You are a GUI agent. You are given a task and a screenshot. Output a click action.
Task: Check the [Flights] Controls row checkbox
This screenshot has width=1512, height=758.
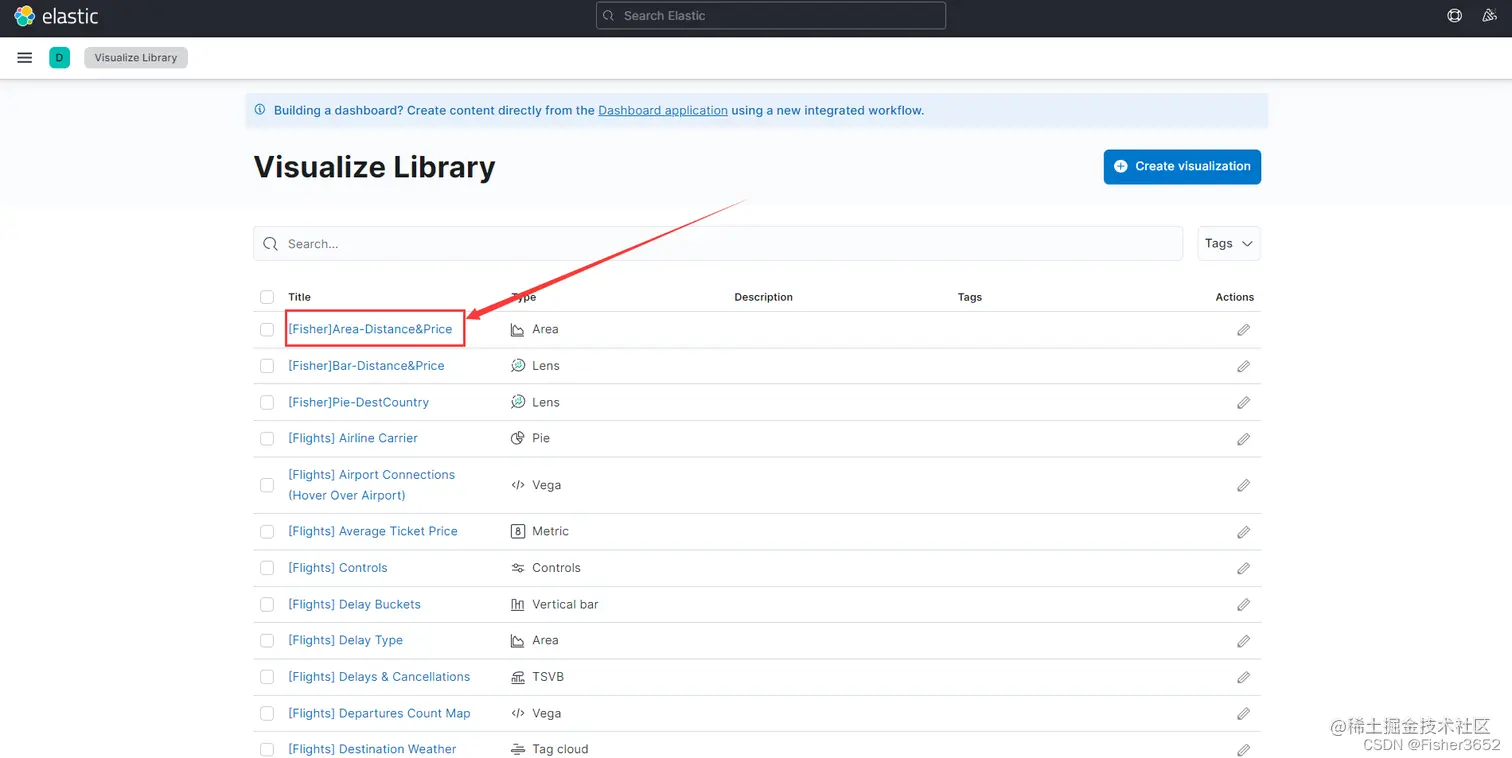[x=267, y=568]
